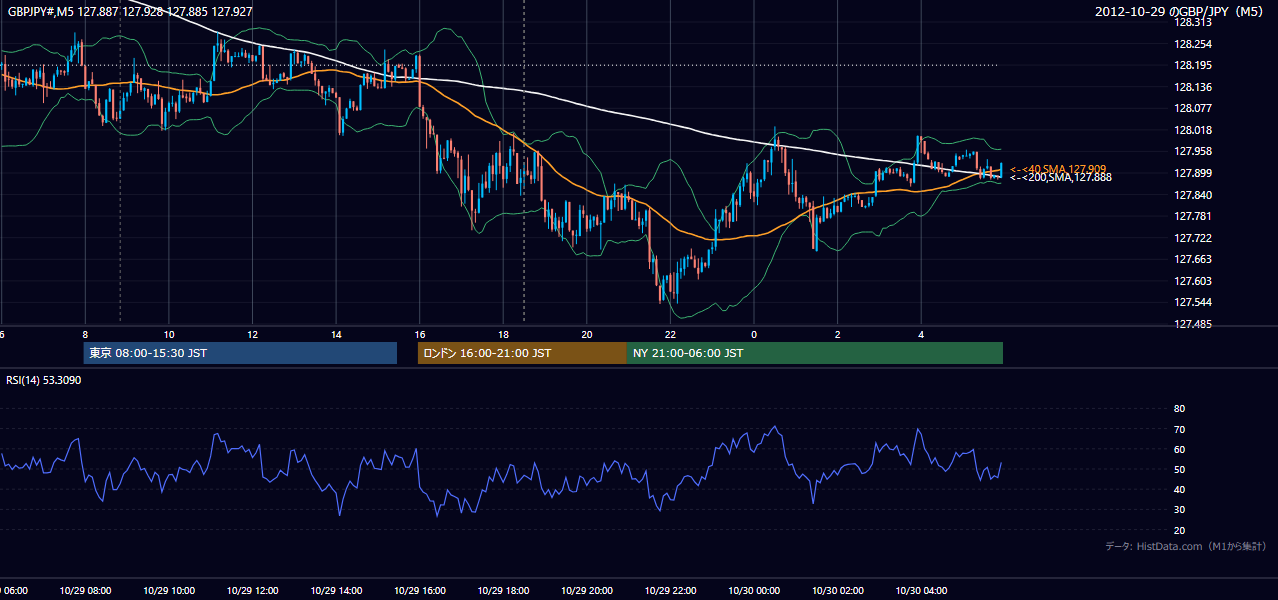Screen dimensions: 1278x600
Task: Click price axis value 127.663
Action: (1192, 259)
